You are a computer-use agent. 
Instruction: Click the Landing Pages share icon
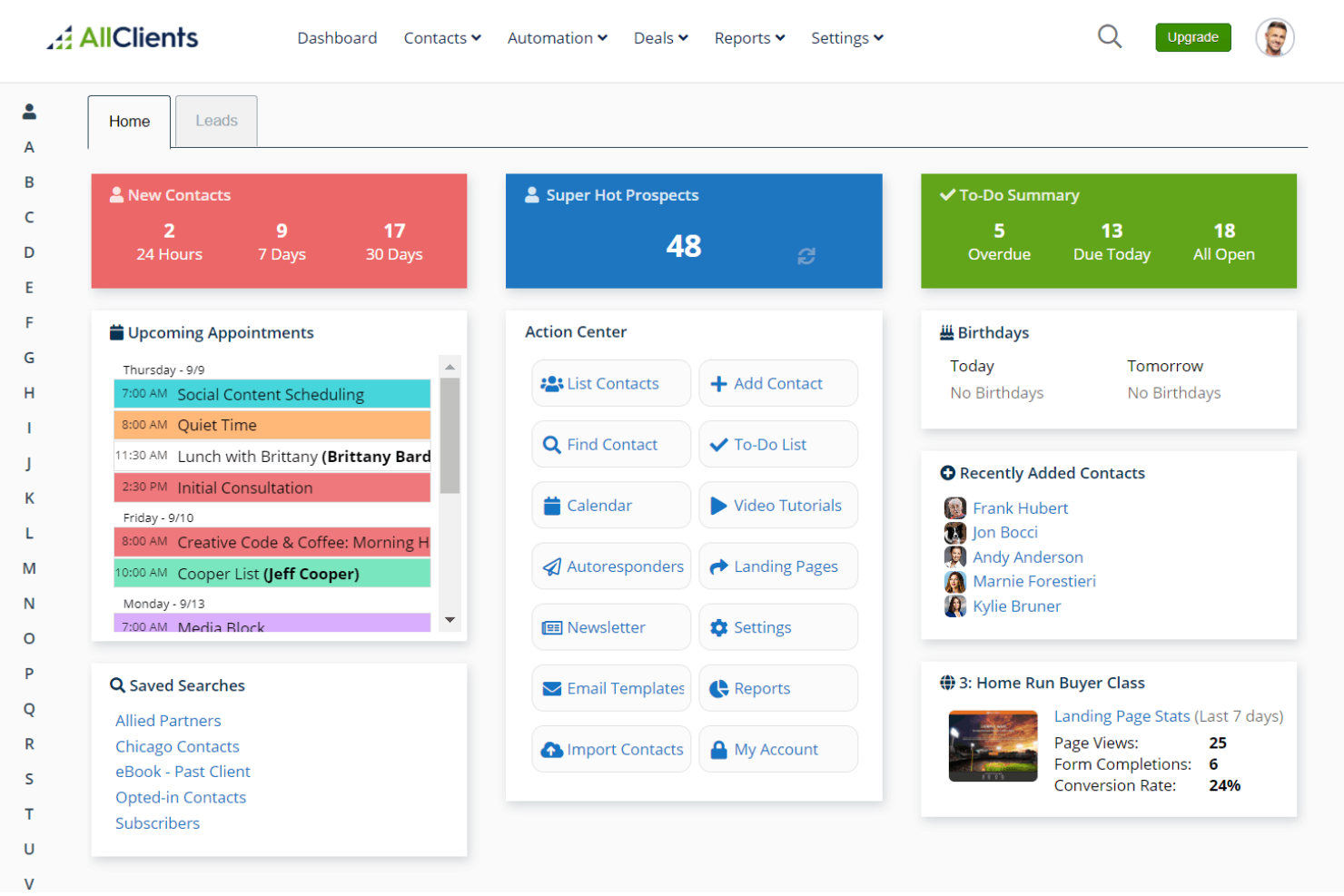point(718,566)
